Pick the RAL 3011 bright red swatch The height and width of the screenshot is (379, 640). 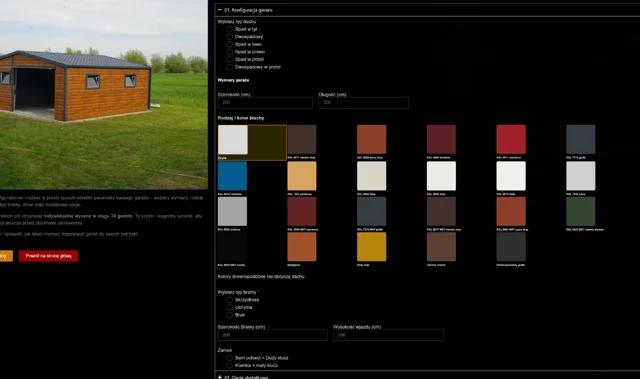511,140
